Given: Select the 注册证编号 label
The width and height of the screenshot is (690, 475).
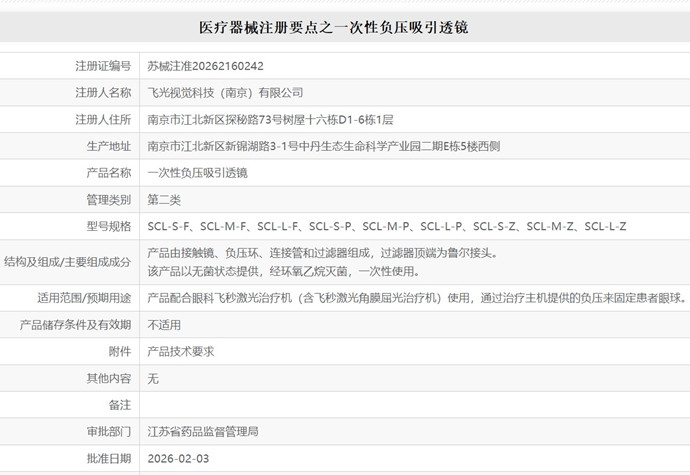Looking at the screenshot, I should (103, 66).
